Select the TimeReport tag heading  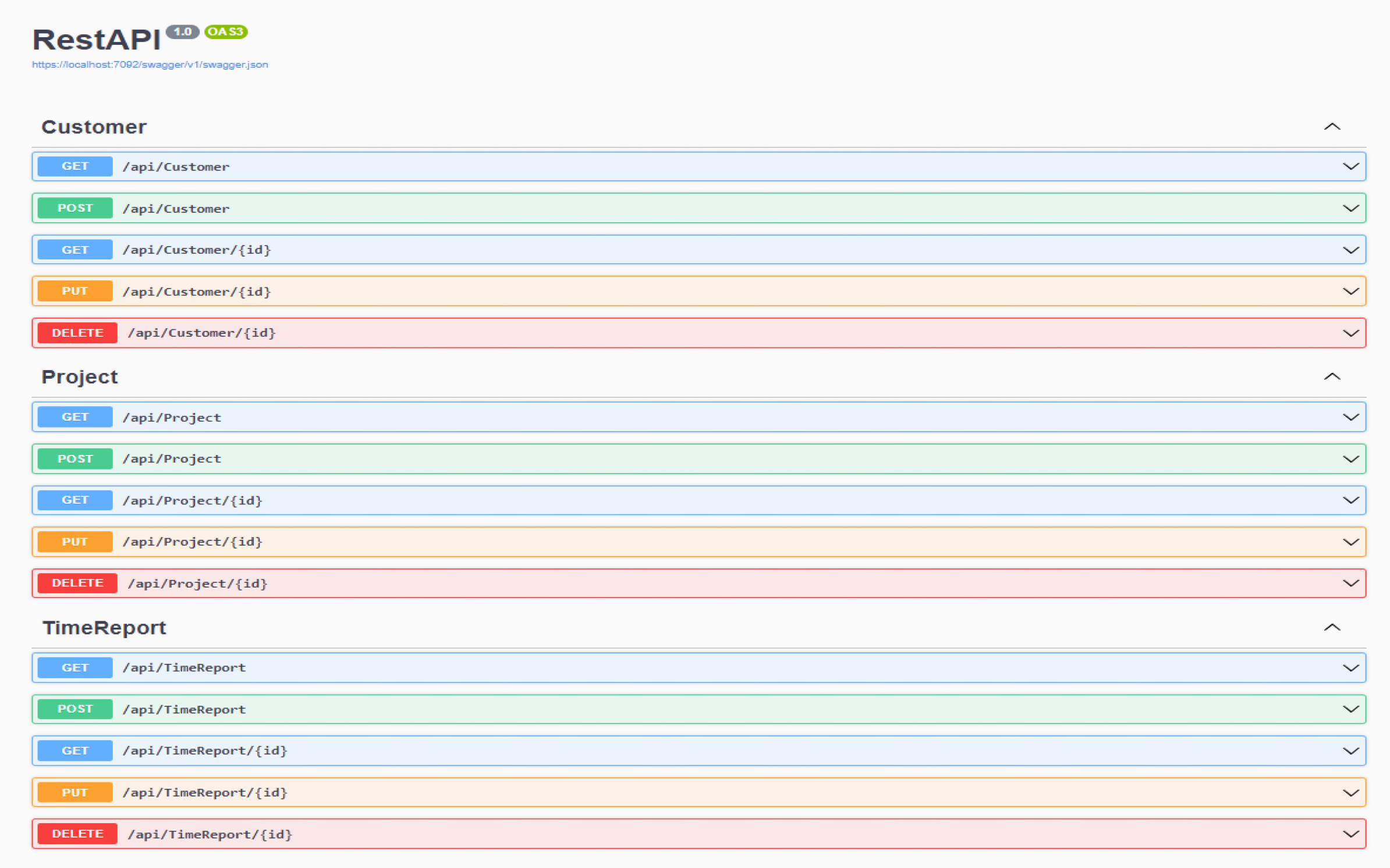pos(104,628)
